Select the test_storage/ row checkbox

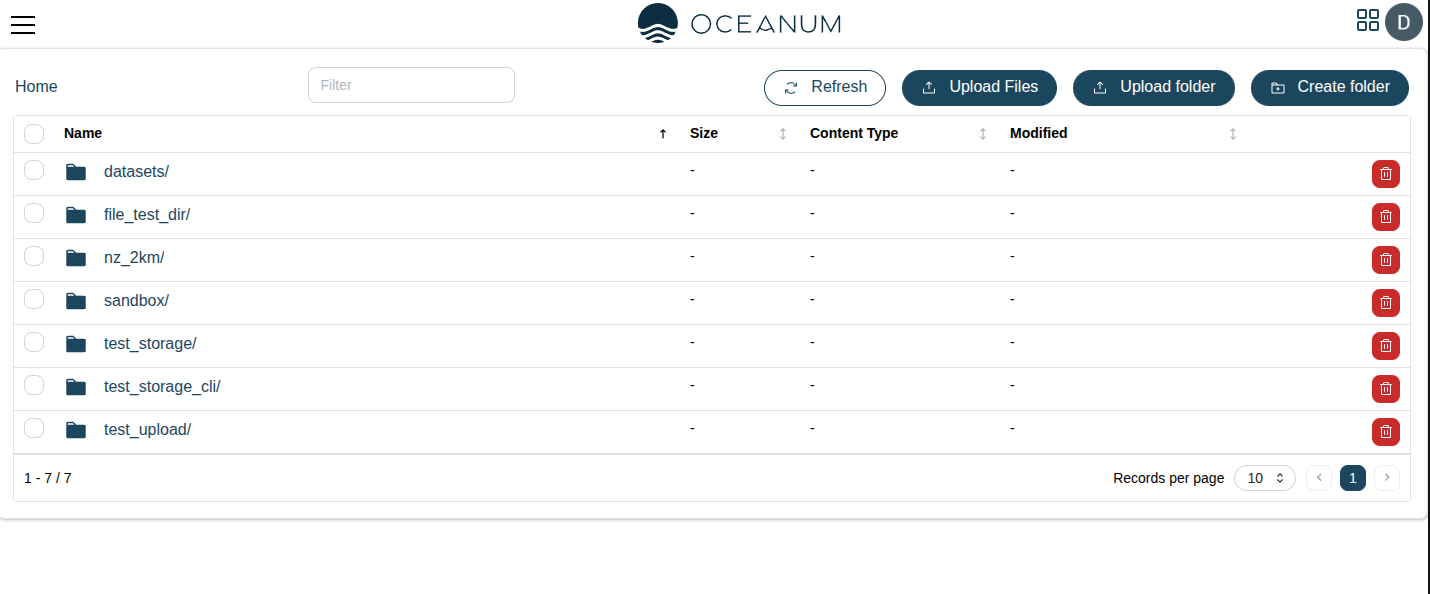click(34, 342)
